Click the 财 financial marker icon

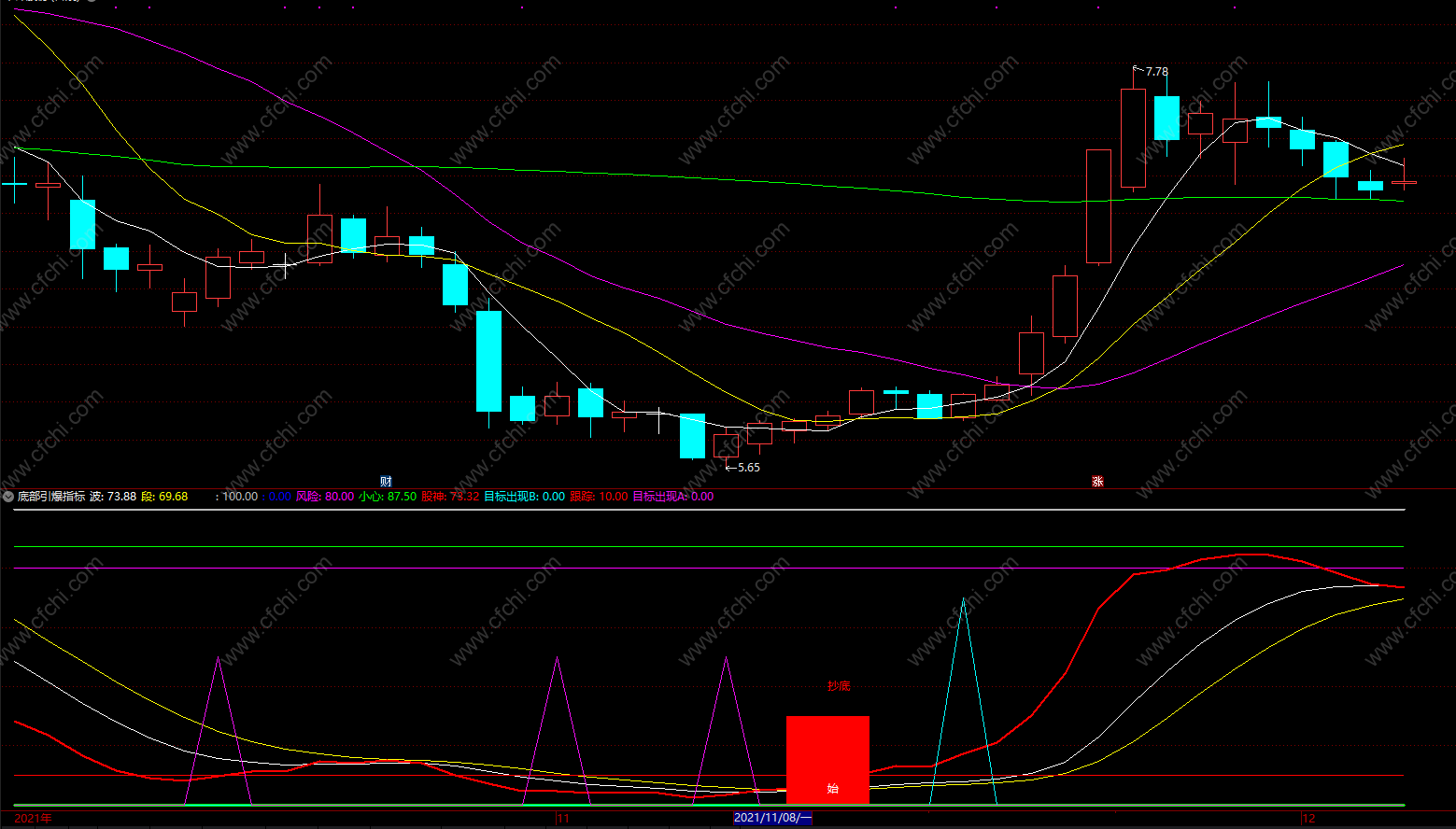pyautogui.click(x=386, y=482)
